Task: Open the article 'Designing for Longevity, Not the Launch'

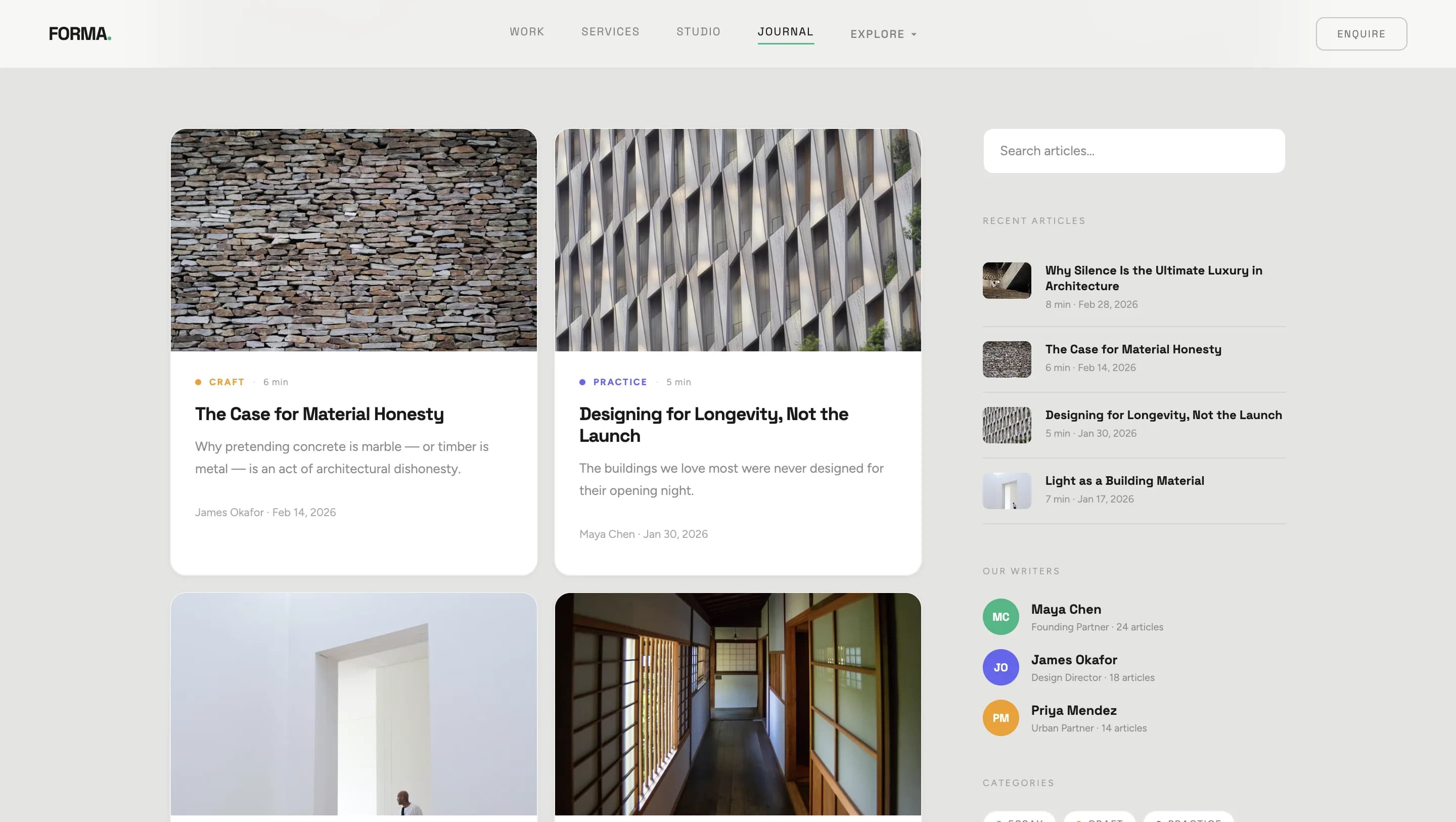Action: pos(713,425)
